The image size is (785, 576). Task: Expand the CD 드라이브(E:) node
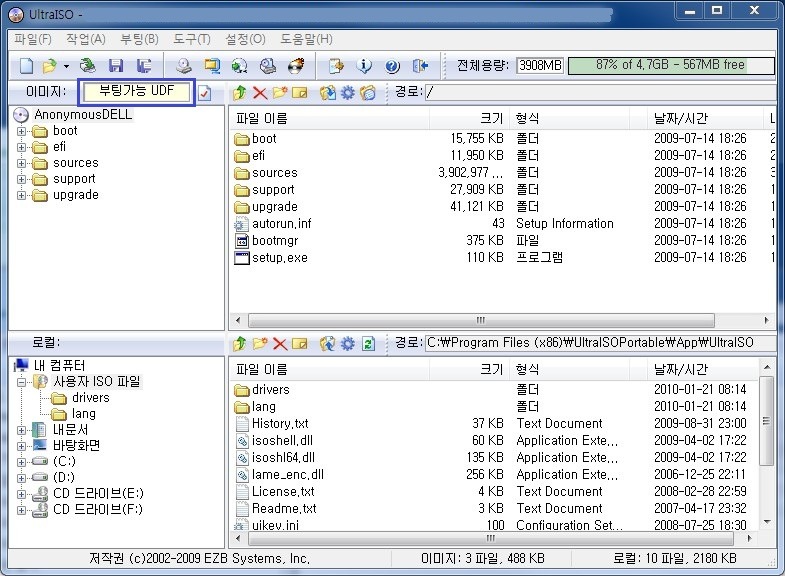(21, 494)
